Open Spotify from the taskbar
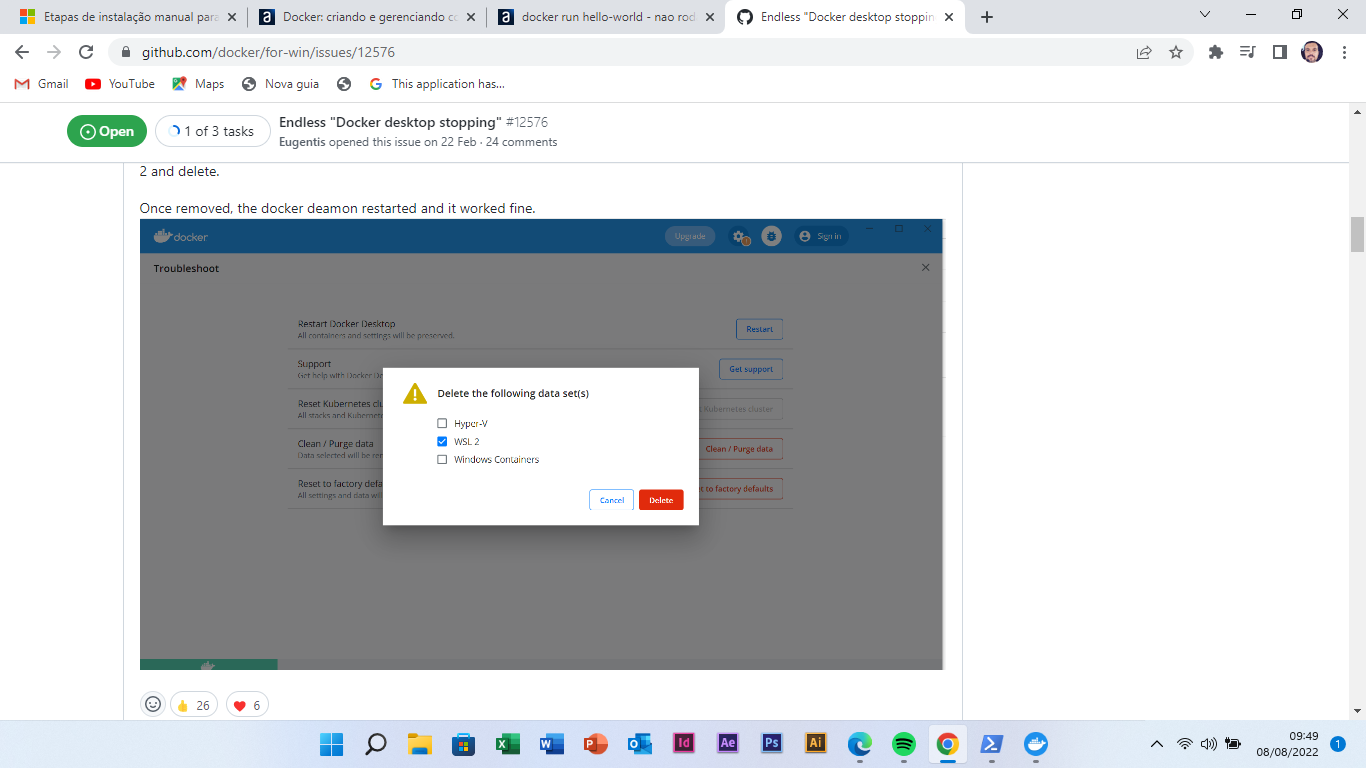The width and height of the screenshot is (1366, 768). (904, 744)
